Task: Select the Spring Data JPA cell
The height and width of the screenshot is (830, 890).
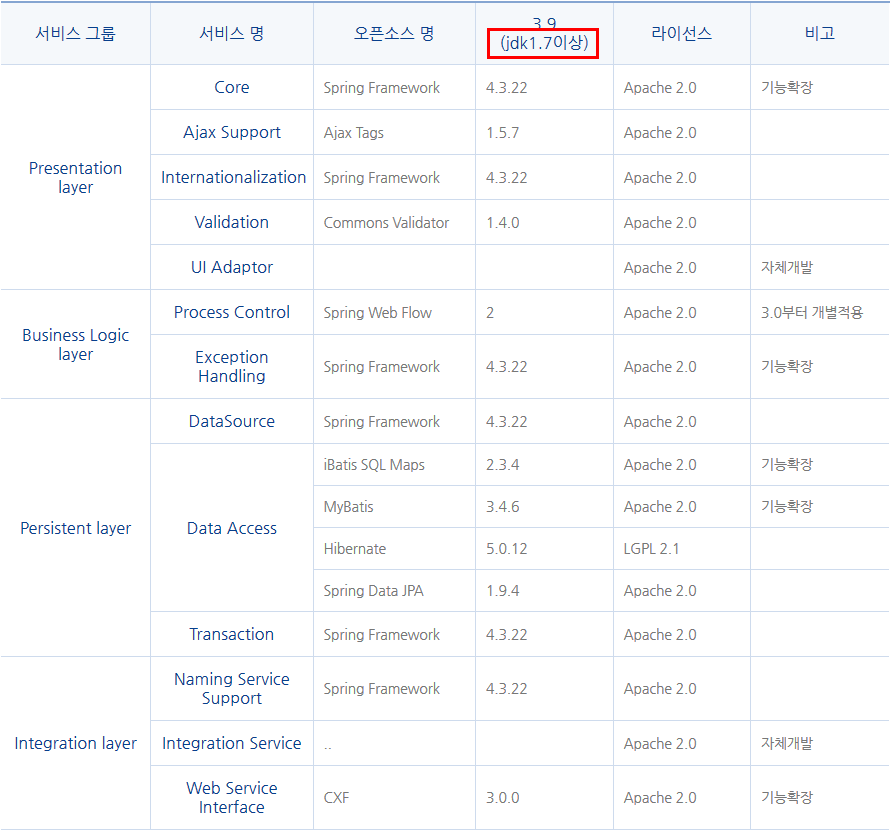Action: [394, 590]
